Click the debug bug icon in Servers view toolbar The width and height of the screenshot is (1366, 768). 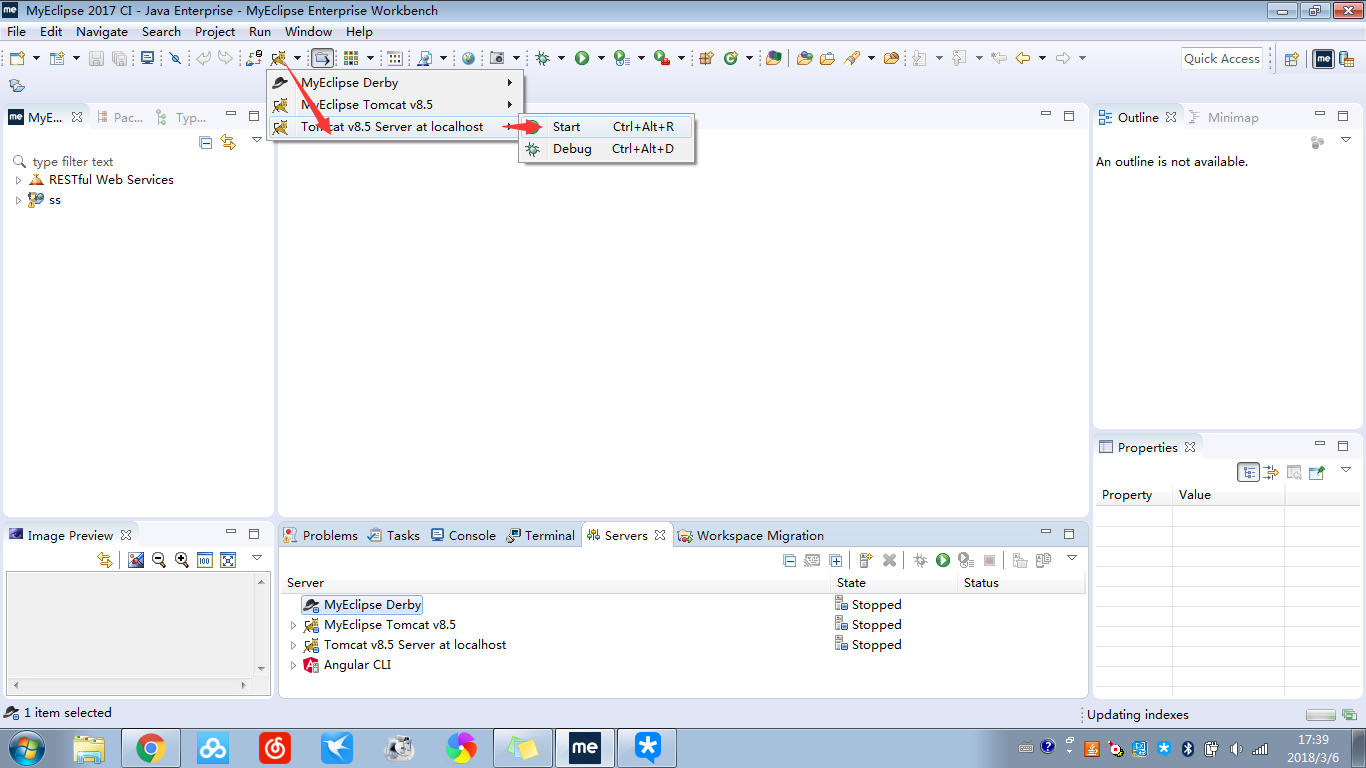point(920,561)
